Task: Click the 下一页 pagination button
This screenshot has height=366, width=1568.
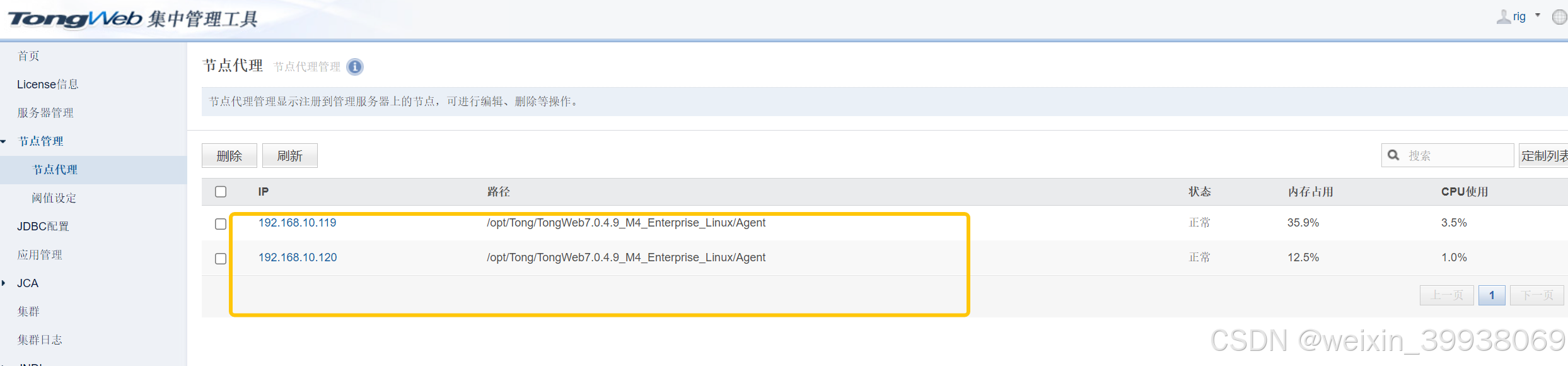Action: [1537, 295]
